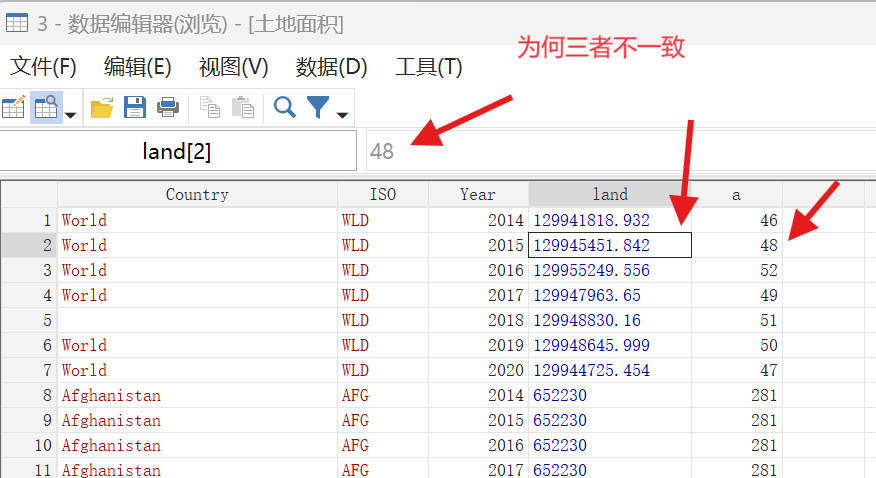The width and height of the screenshot is (876, 478).
Task: Click a column value 52
Action: click(737, 270)
